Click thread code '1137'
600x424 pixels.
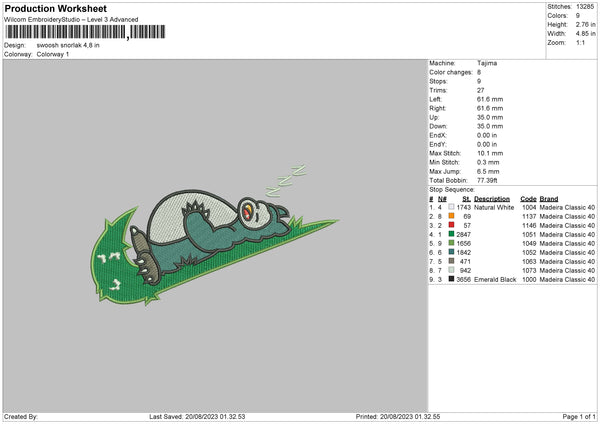pyautogui.click(x=529, y=217)
